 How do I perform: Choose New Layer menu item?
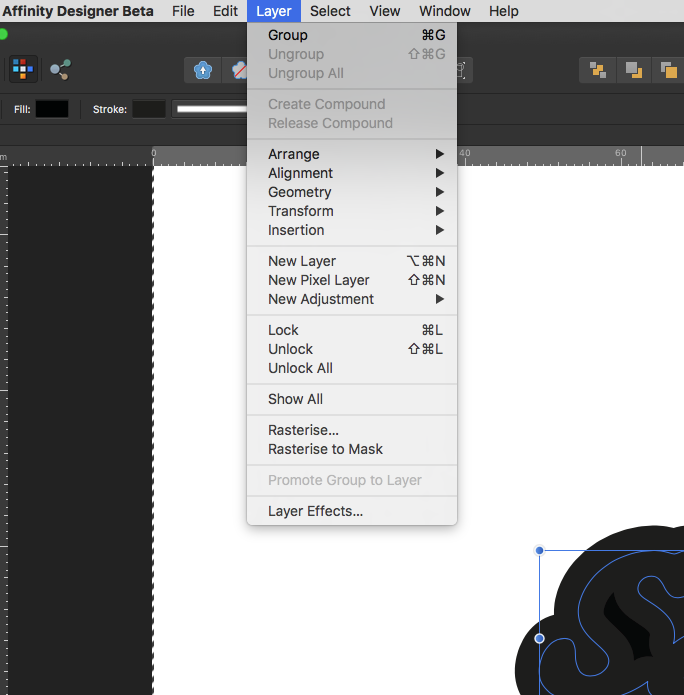tap(352, 261)
